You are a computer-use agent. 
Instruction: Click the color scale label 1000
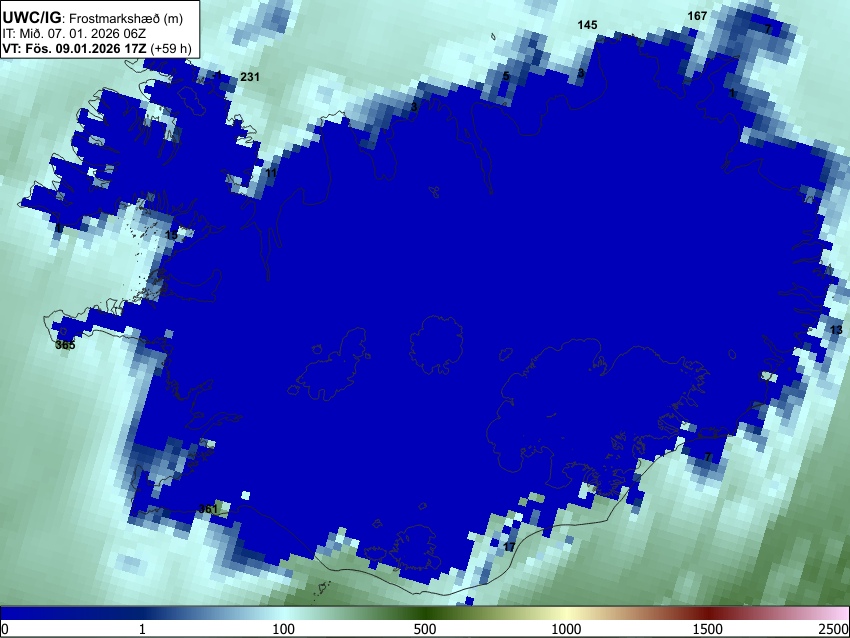tap(566, 629)
